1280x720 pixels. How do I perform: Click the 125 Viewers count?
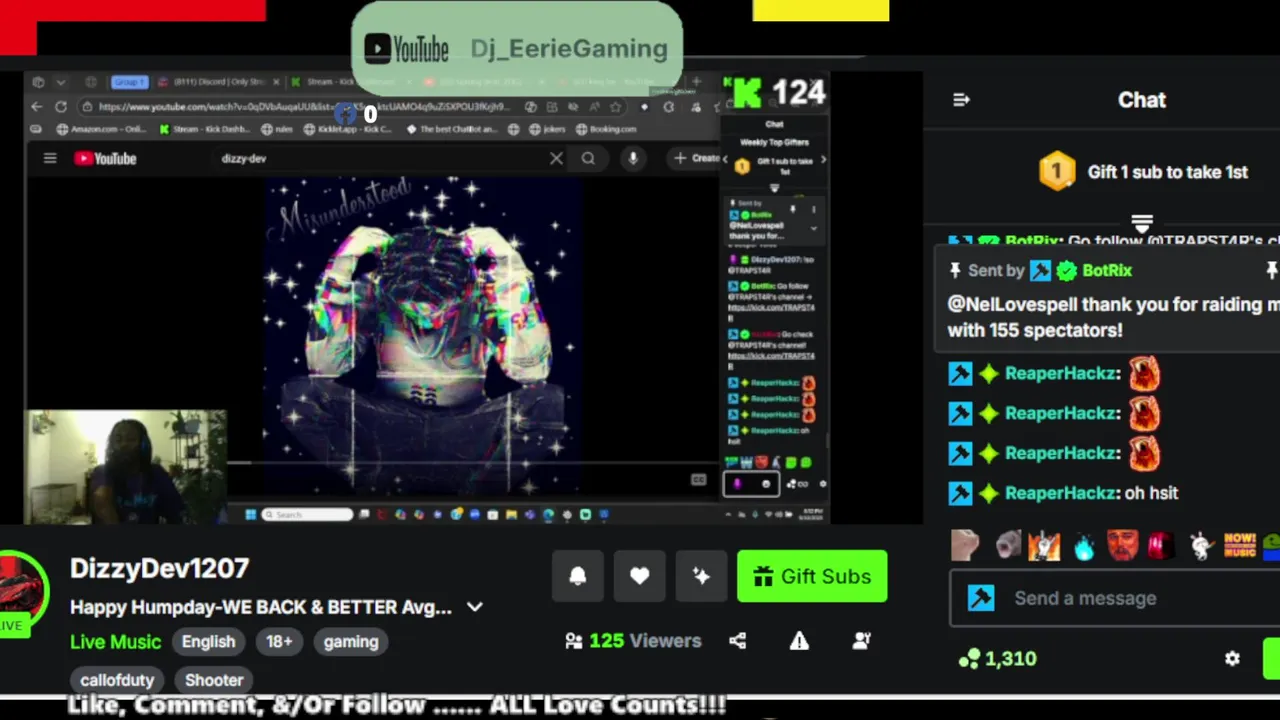pos(634,641)
